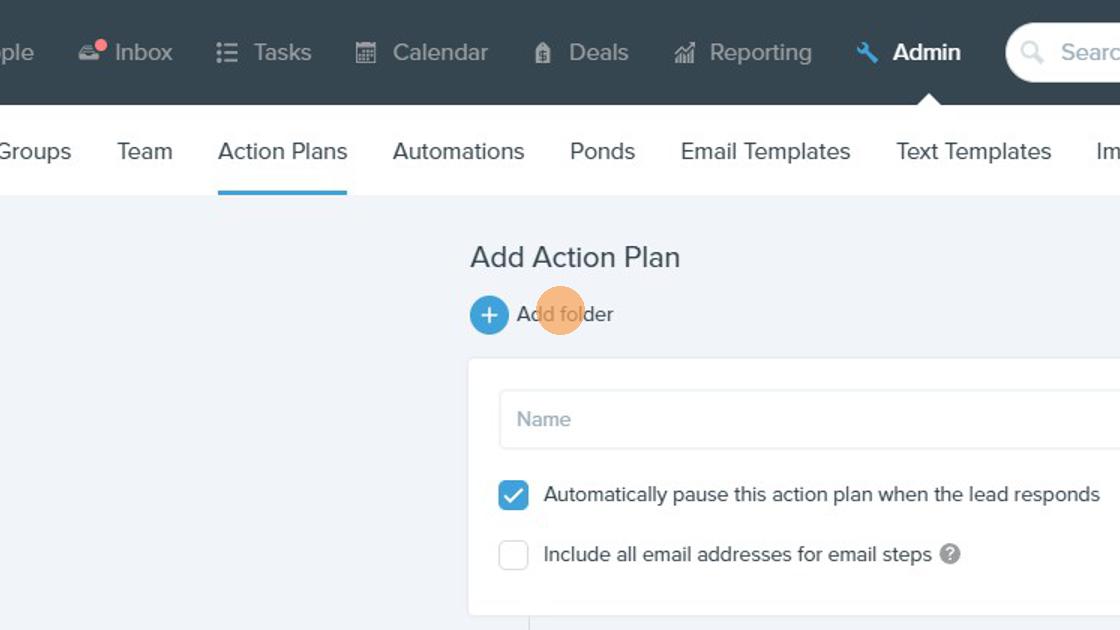
Task: Open the Automations tab
Action: (x=459, y=151)
